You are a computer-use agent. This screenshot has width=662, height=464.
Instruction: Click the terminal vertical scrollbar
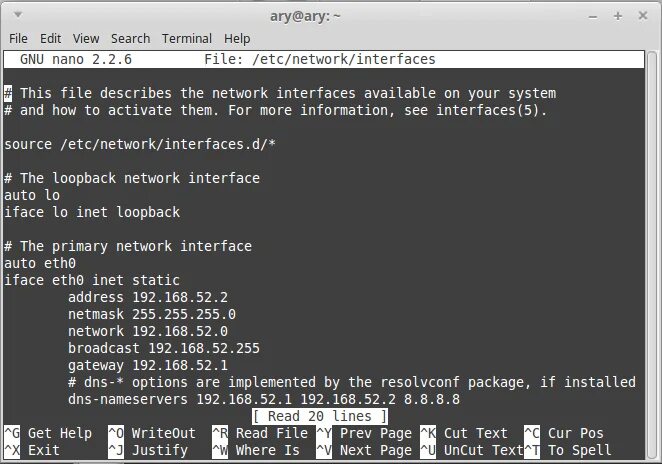point(651,255)
